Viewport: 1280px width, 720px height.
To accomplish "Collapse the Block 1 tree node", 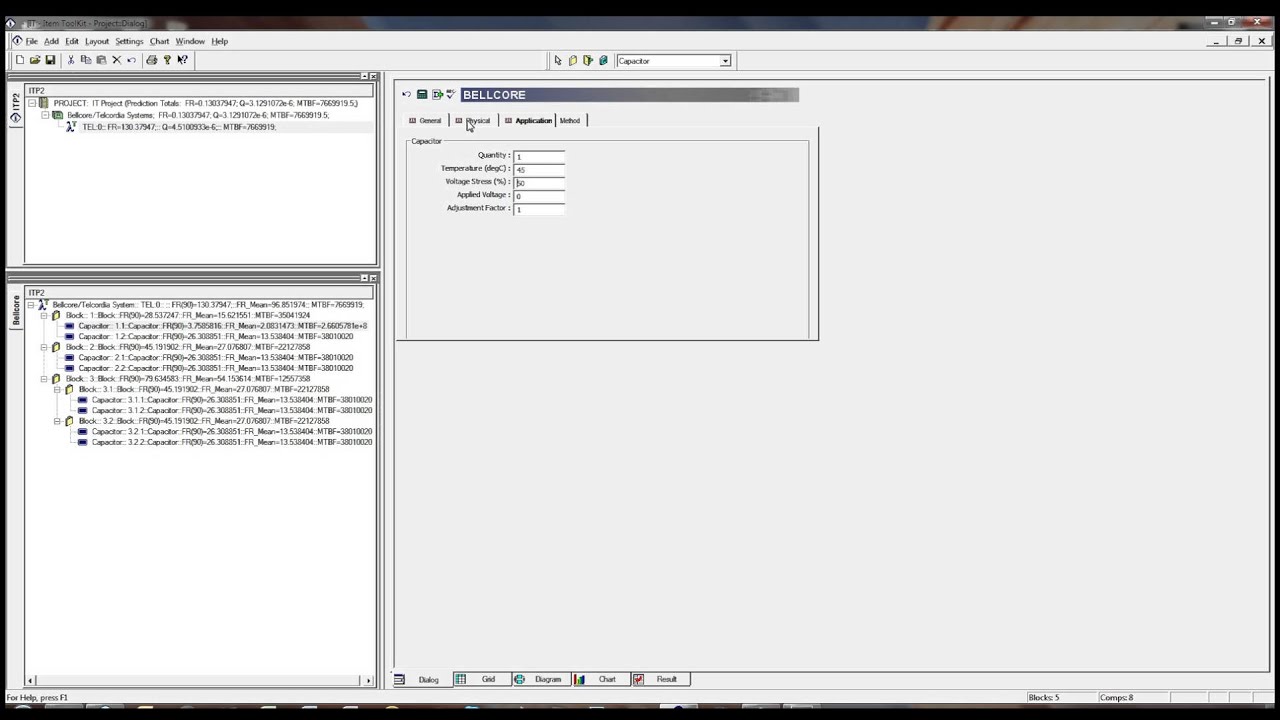I will click(44, 316).
